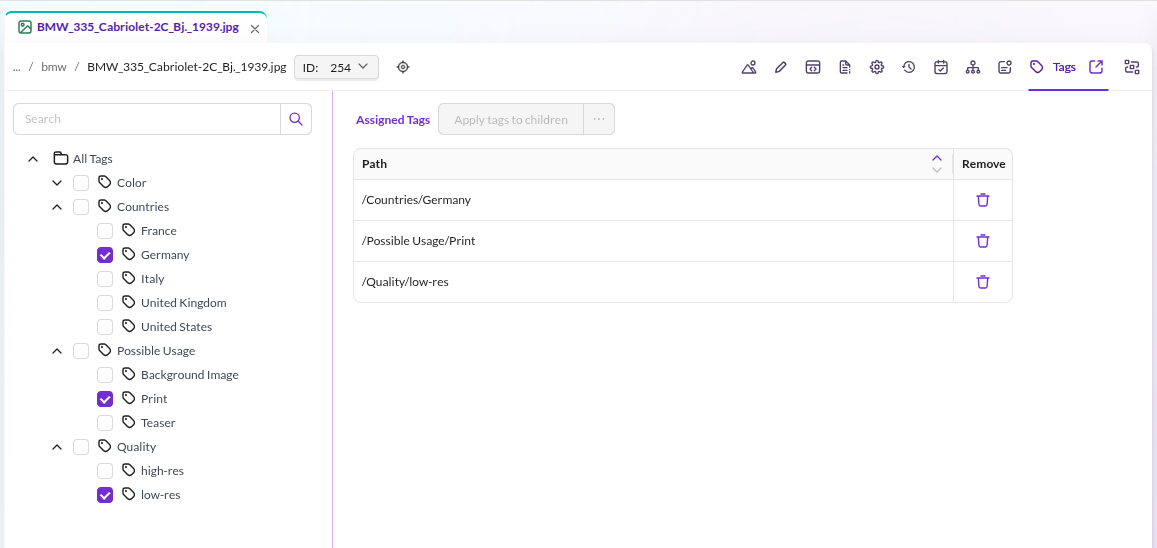
Task: Select the Italy tag label
Action: coord(152,279)
